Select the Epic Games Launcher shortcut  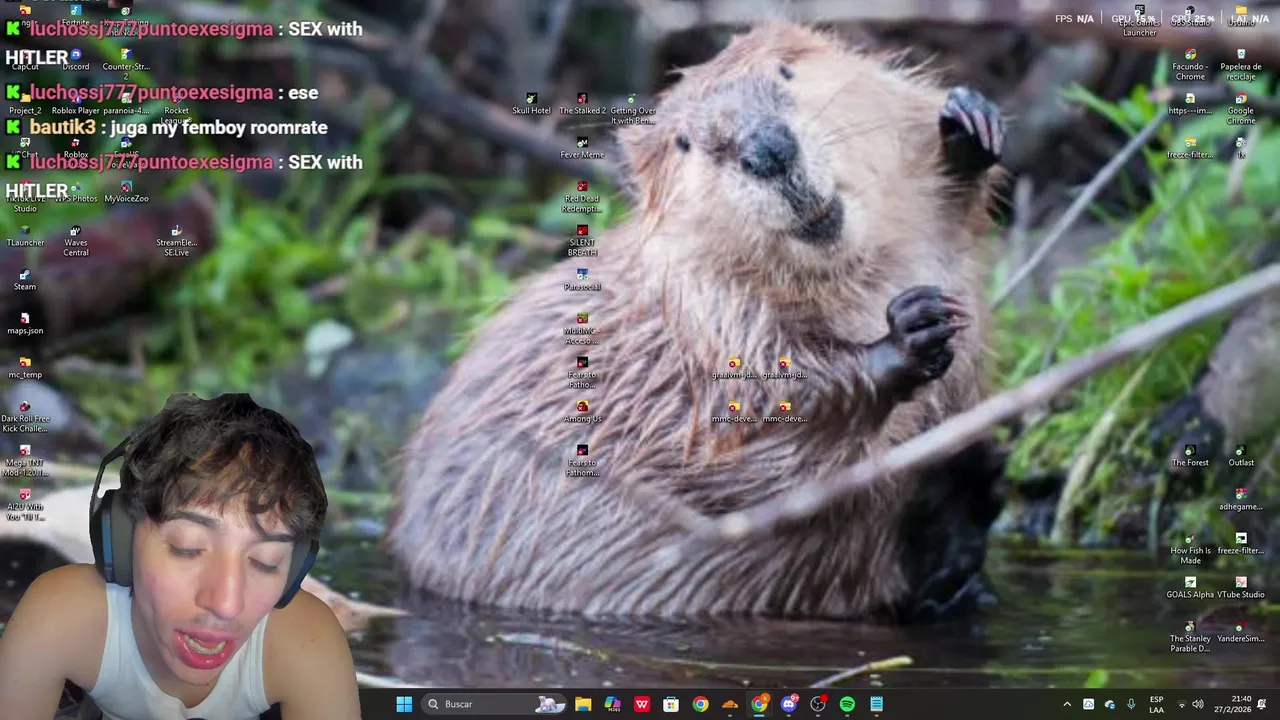[x=1139, y=22]
